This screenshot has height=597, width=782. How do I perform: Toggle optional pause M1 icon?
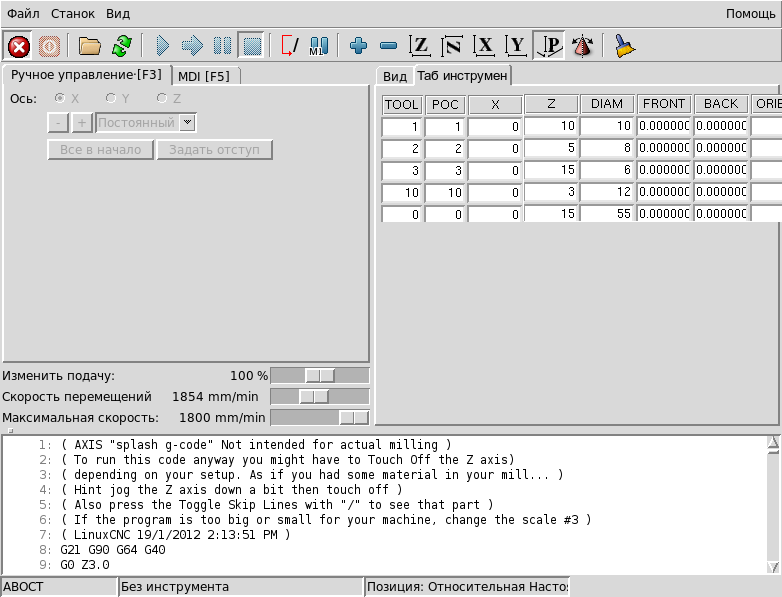(319, 46)
